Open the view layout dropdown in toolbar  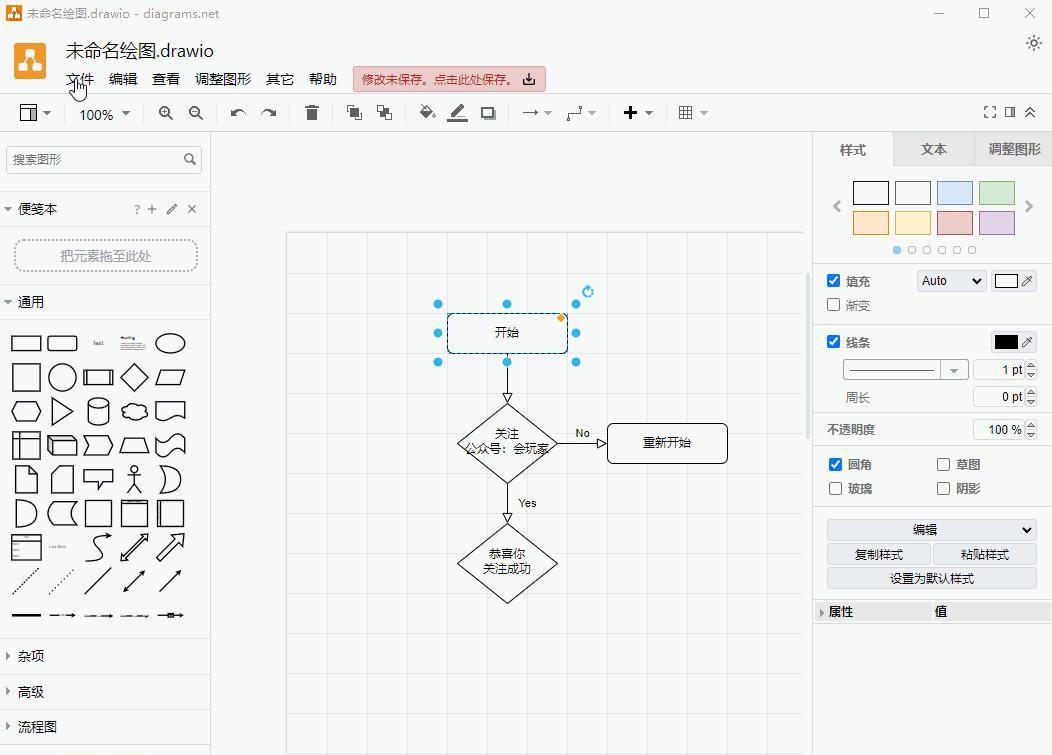(35, 113)
